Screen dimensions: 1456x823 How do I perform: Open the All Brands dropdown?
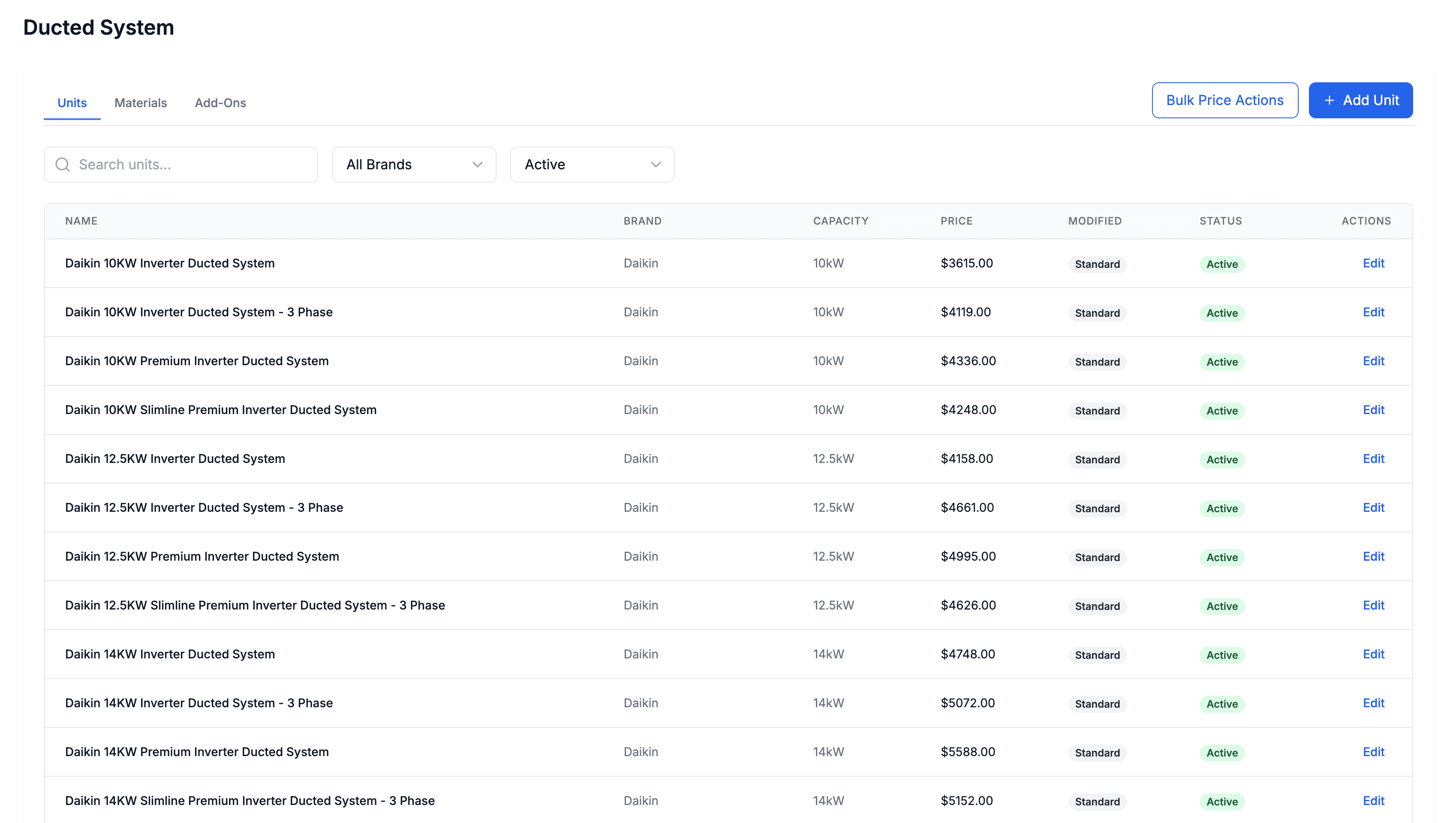point(413,165)
